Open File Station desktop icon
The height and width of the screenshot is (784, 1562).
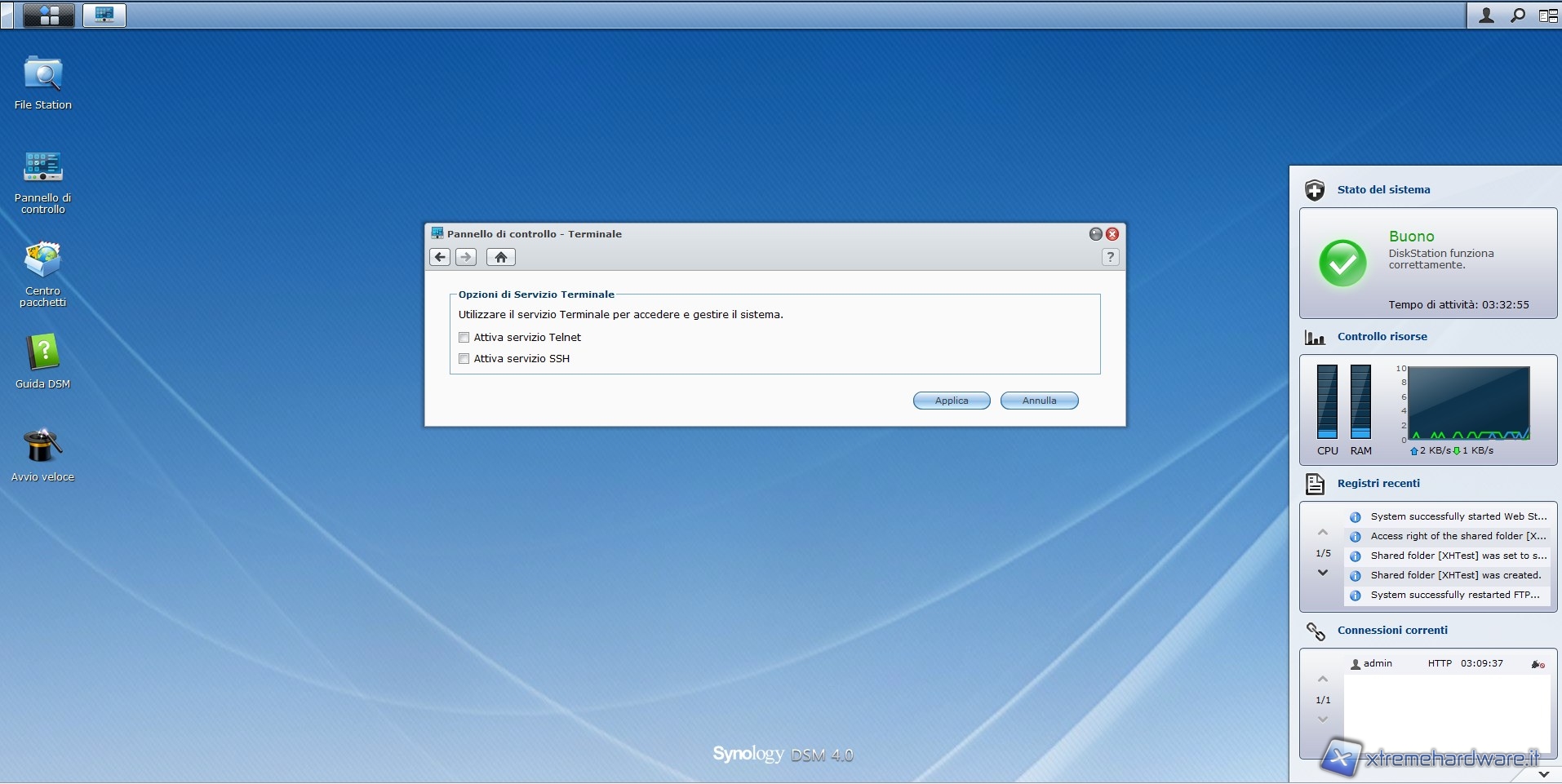coord(42,75)
